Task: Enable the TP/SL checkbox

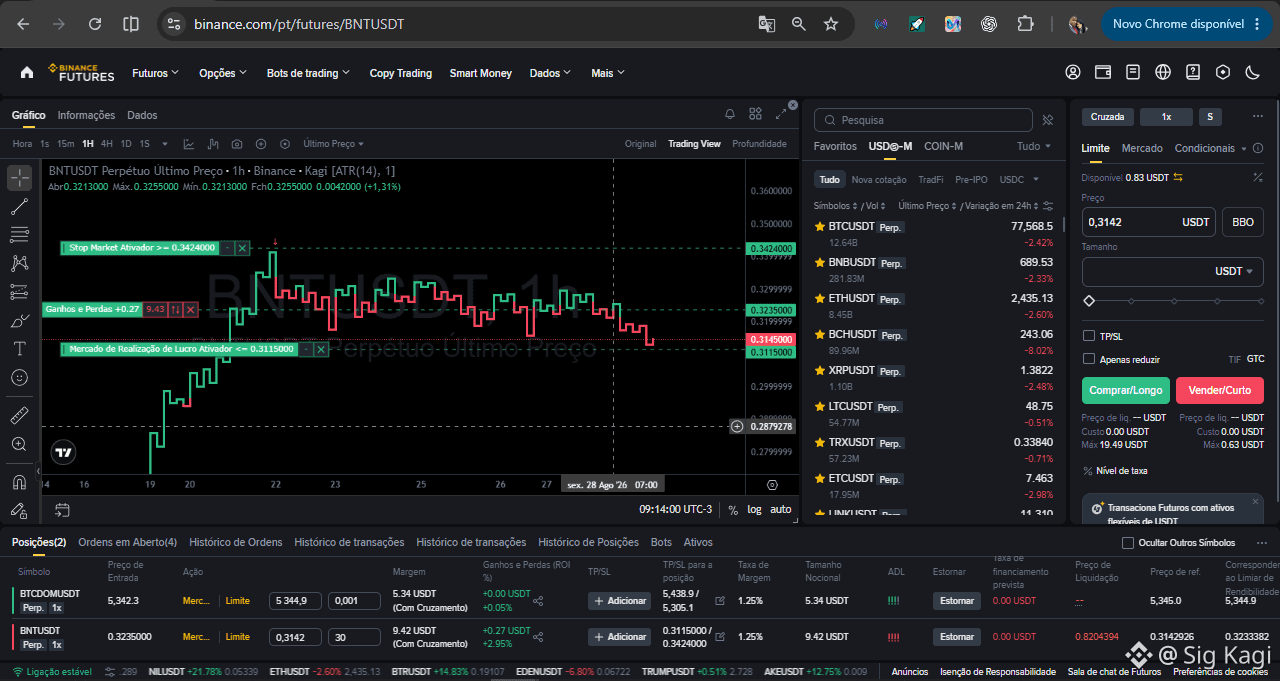Action: [1089, 336]
